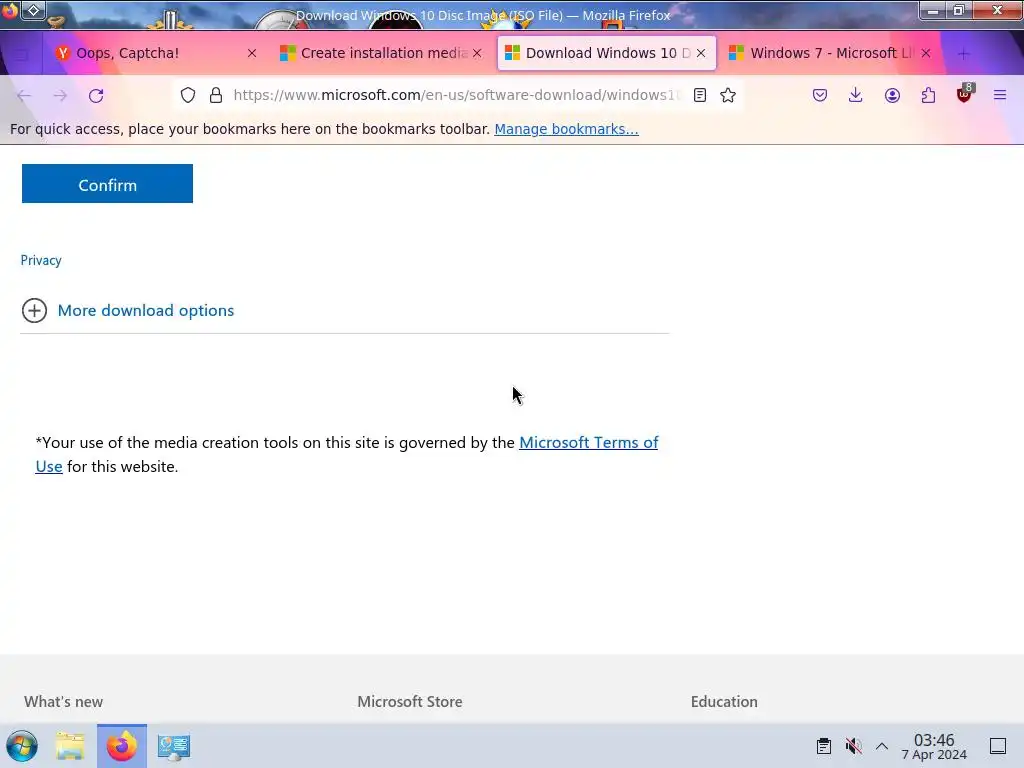Viewport: 1024px width, 768px height.
Task: Open clock showing 03:46
Action: (934, 746)
